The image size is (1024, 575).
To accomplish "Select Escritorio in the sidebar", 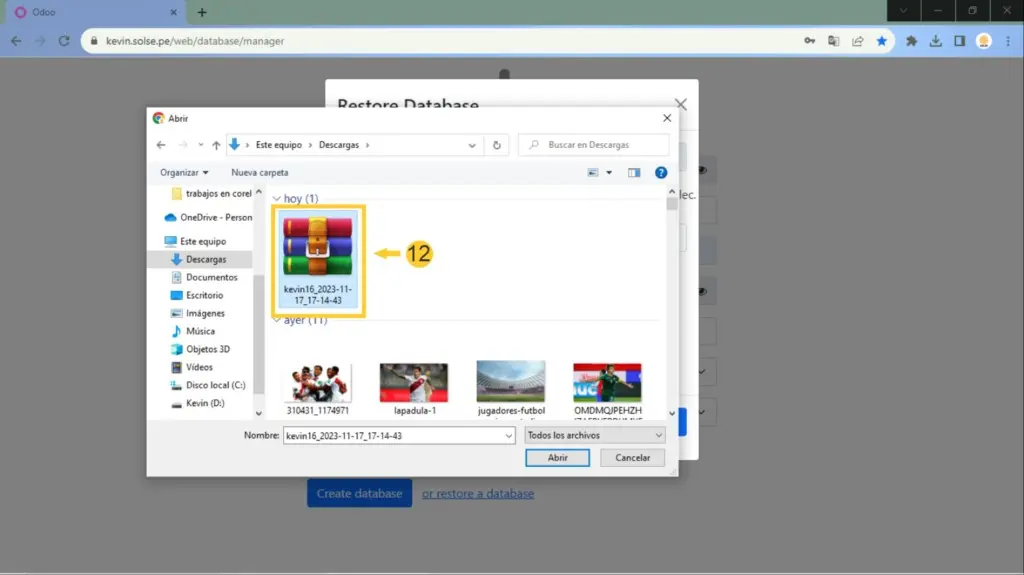I will (204, 295).
